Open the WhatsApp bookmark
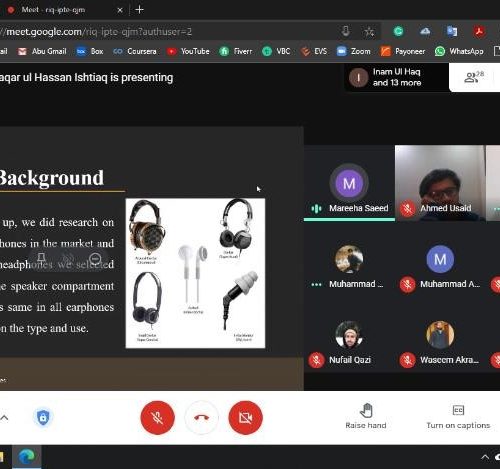The image size is (500, 469). coord(459,51)
